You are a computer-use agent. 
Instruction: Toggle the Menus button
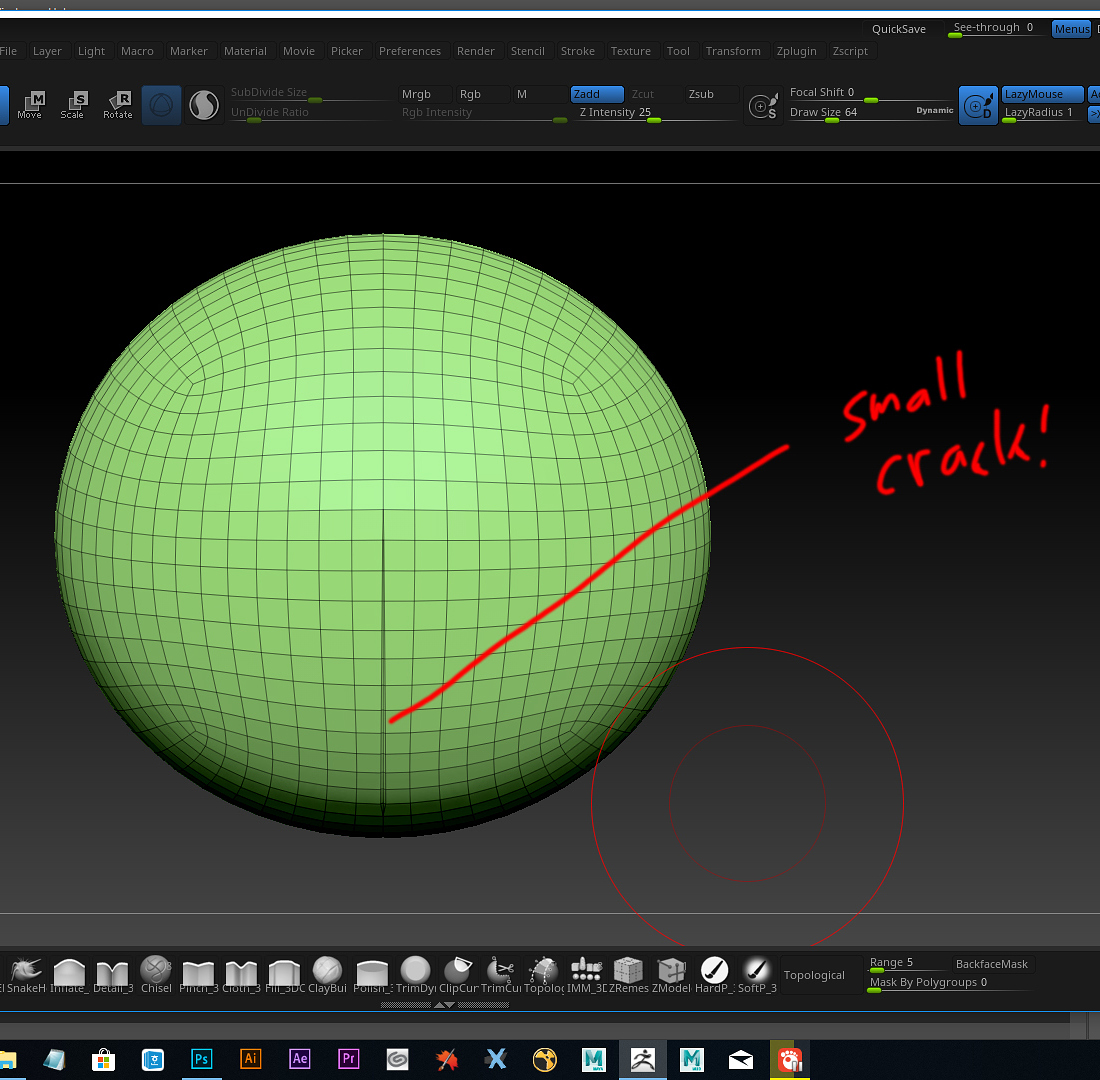coord(1071,29)
